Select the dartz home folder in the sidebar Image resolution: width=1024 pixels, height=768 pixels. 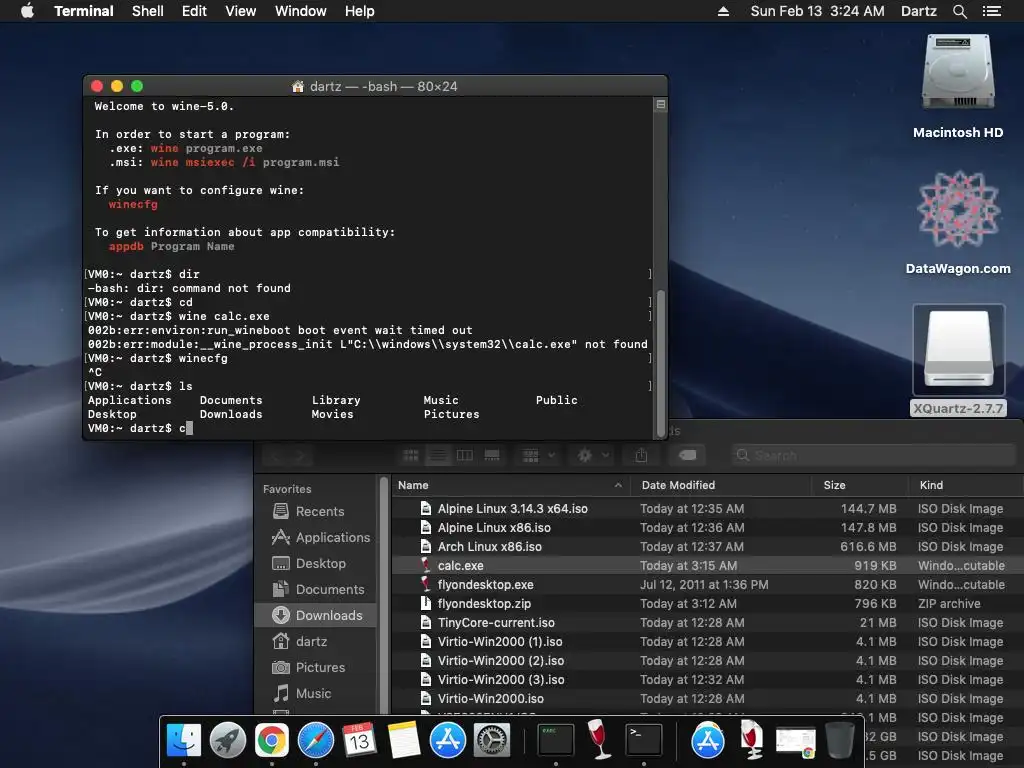point(316,641)
